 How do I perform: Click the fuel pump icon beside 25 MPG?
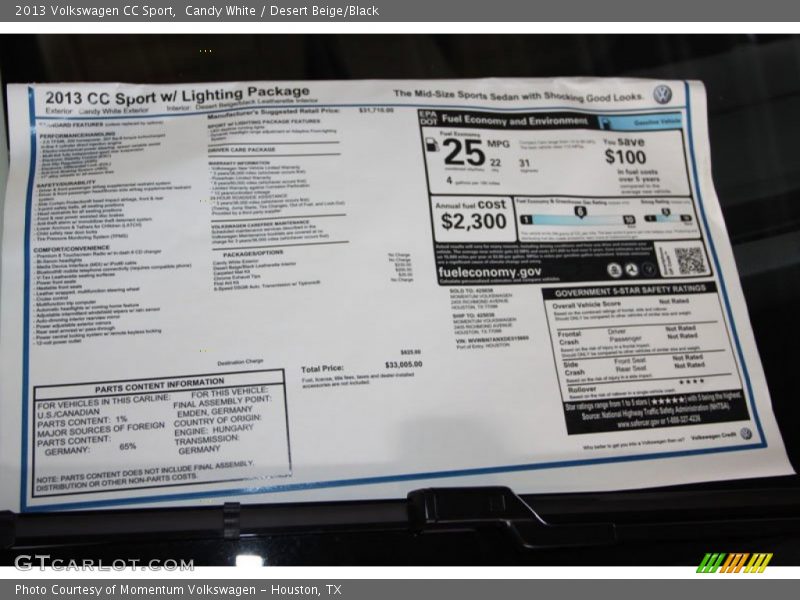pos(432,145)
